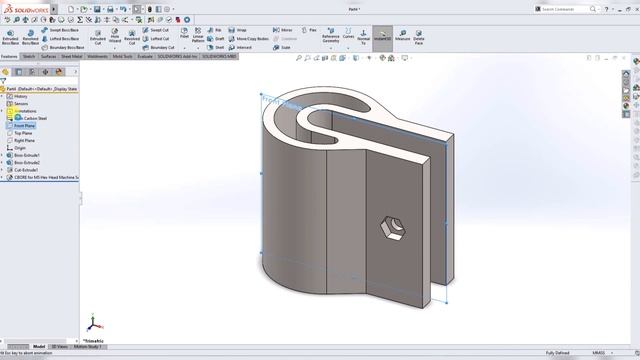Select the Delete Face tool

[419, 37]
